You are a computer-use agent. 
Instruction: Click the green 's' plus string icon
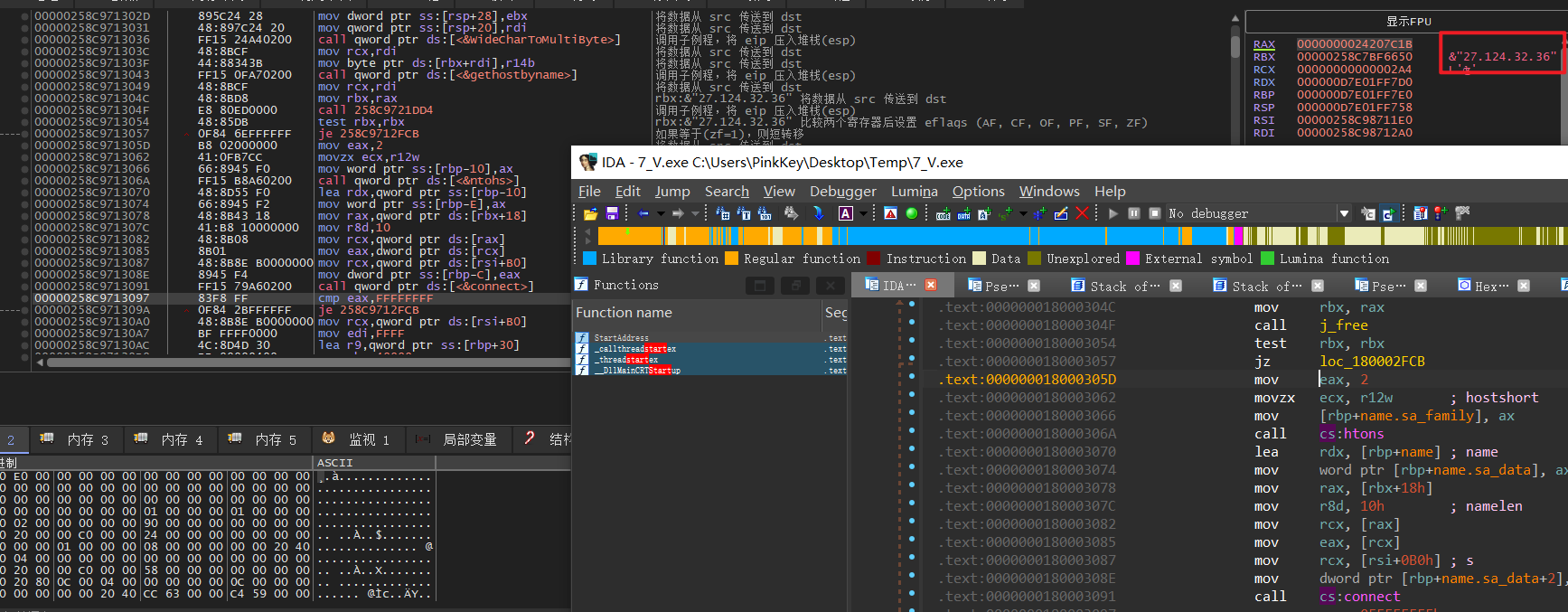(1004, 213)
